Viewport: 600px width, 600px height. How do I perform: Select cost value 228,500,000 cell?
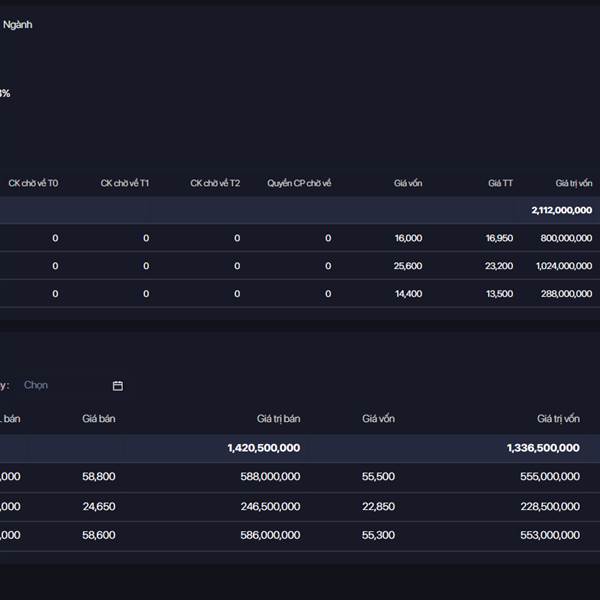pyautogui.click(x=550, y=506)
